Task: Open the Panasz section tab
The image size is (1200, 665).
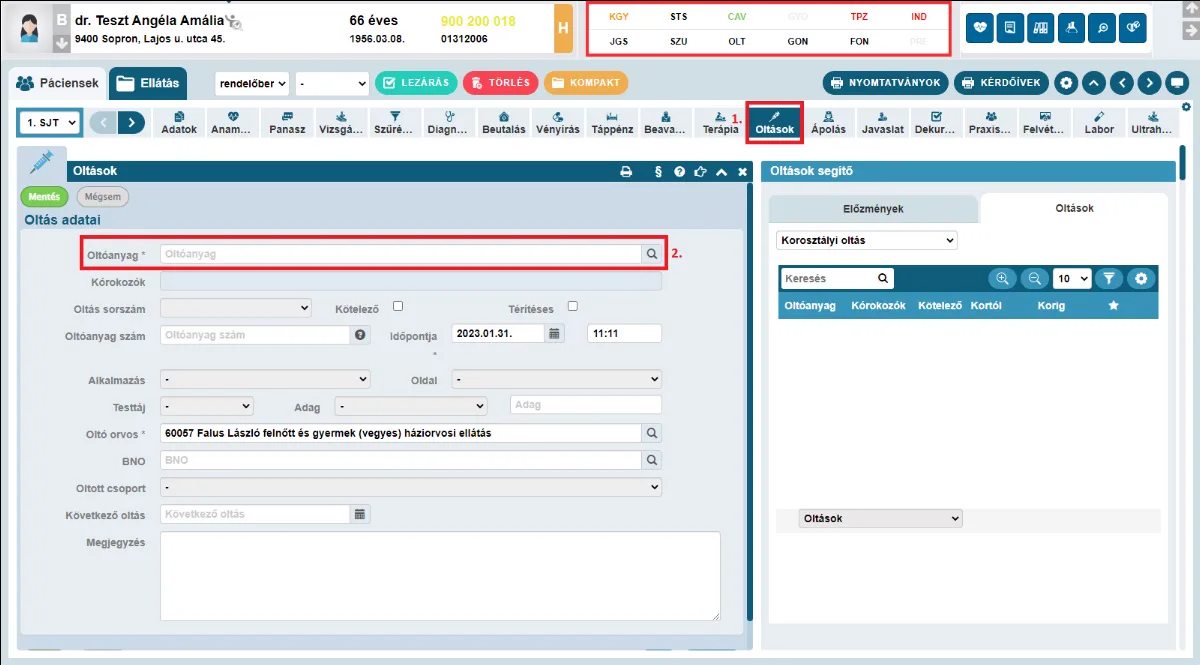Action: point(287,123)
